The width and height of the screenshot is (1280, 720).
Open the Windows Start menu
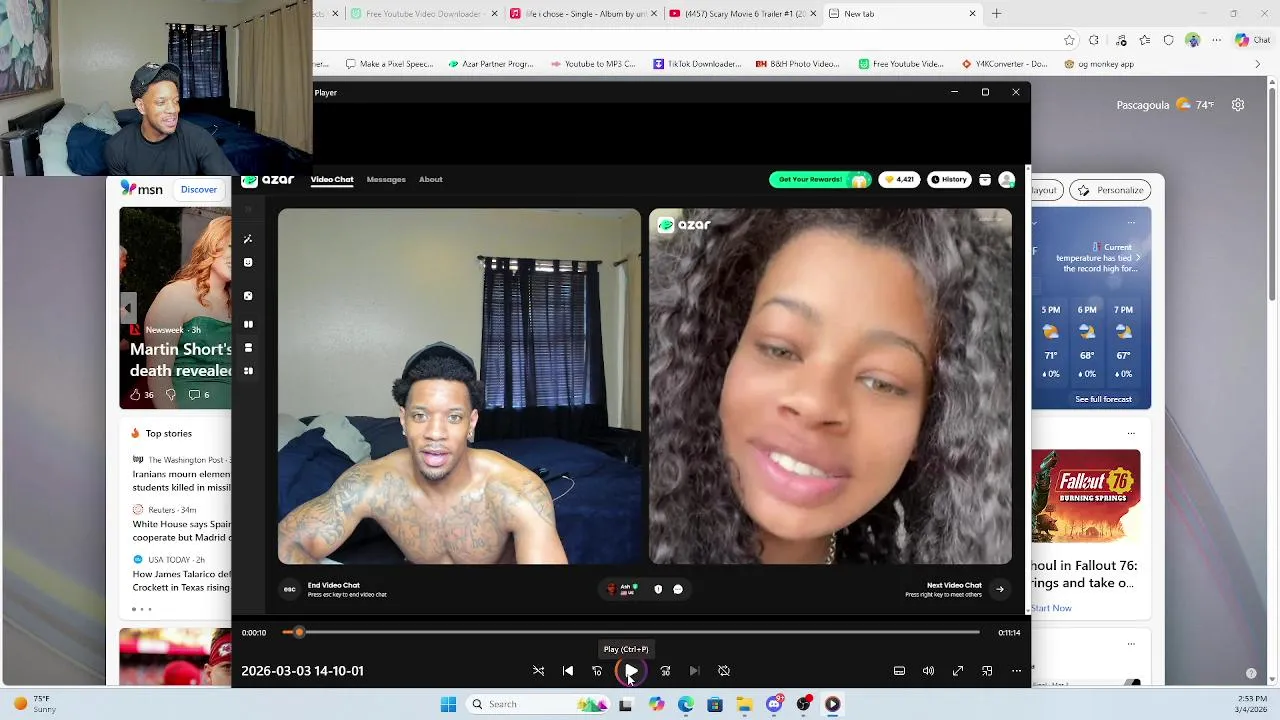coord(448,704)
